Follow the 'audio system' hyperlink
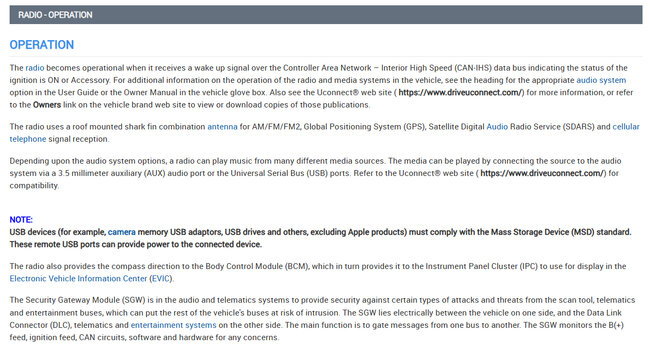650x361 pixels. [x=601, y=80]
